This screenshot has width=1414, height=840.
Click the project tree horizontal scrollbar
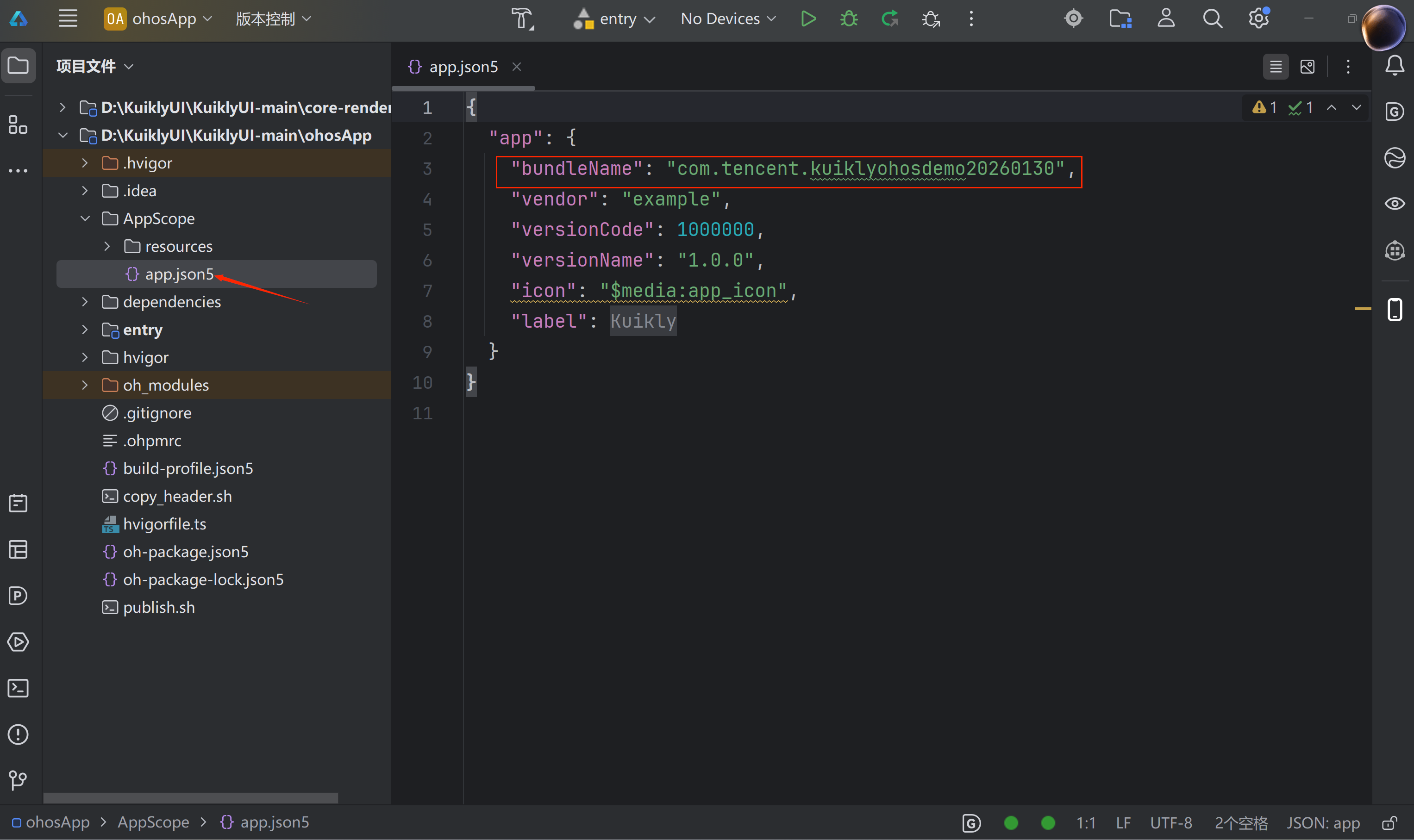[190, 798]
